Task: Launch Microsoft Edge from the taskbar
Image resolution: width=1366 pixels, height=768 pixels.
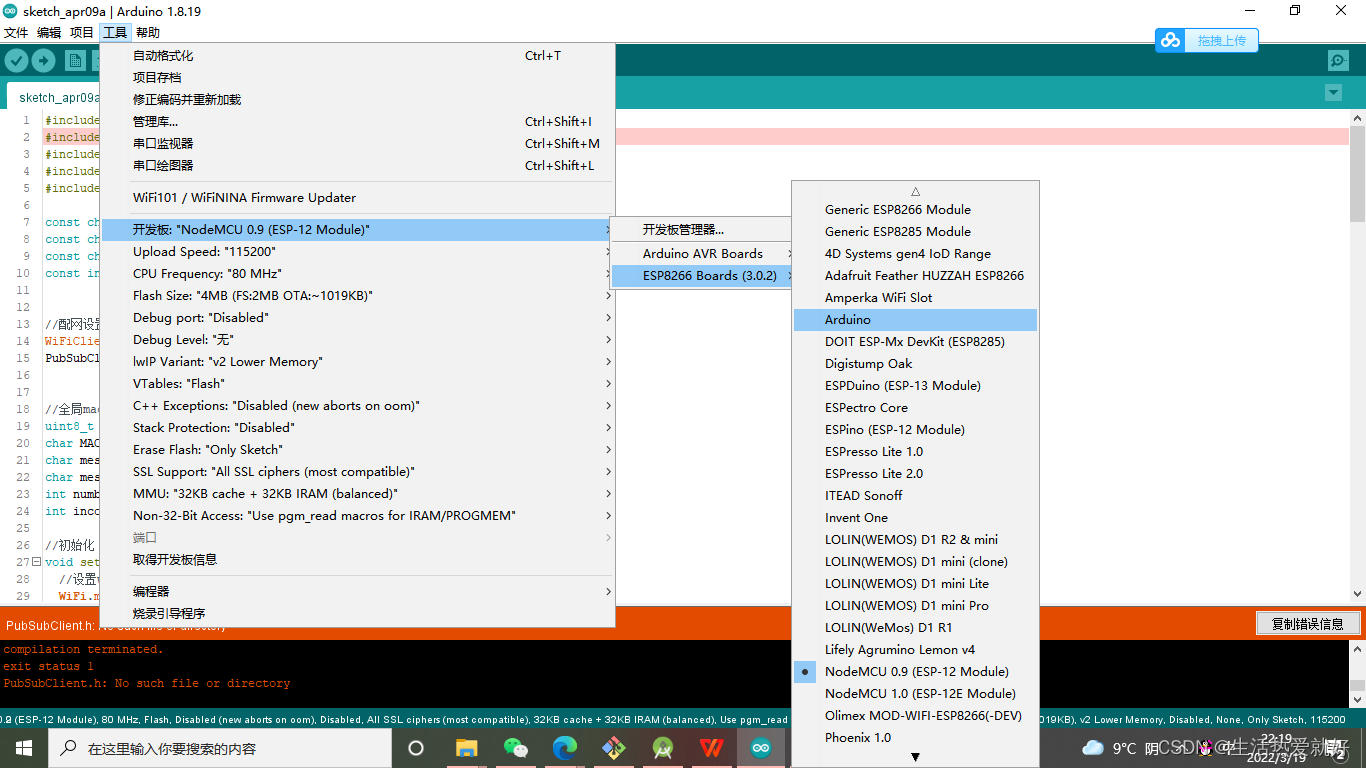Action: tap(565, 748)
